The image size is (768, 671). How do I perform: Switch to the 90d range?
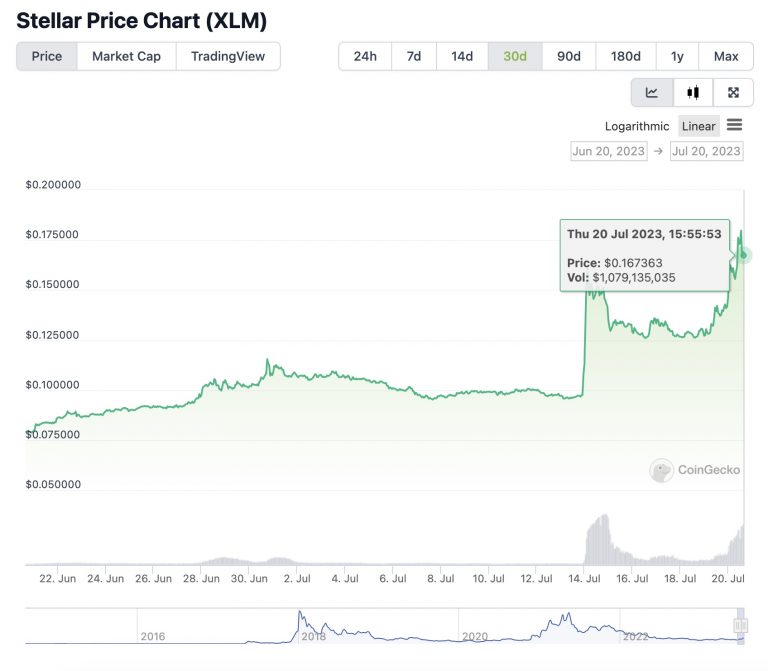click(569, 56)
